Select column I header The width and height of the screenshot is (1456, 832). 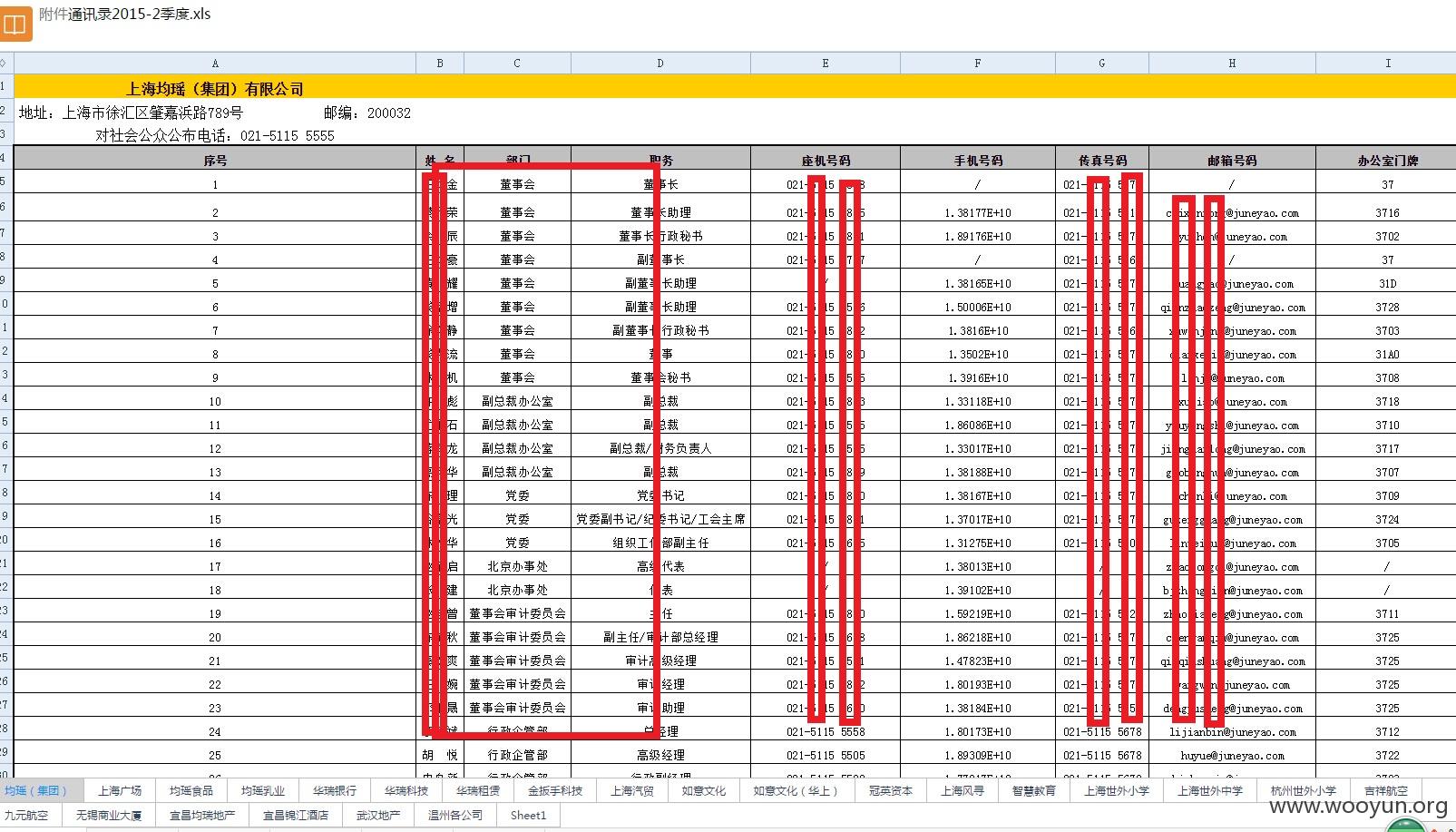[x=1388, y=63]
